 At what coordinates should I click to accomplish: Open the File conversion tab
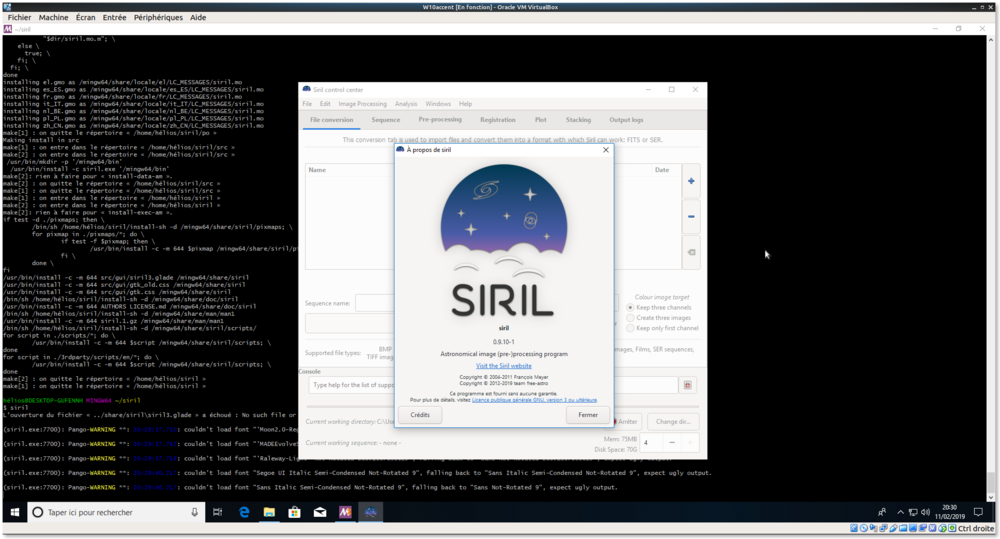click(x=332, y=120)
